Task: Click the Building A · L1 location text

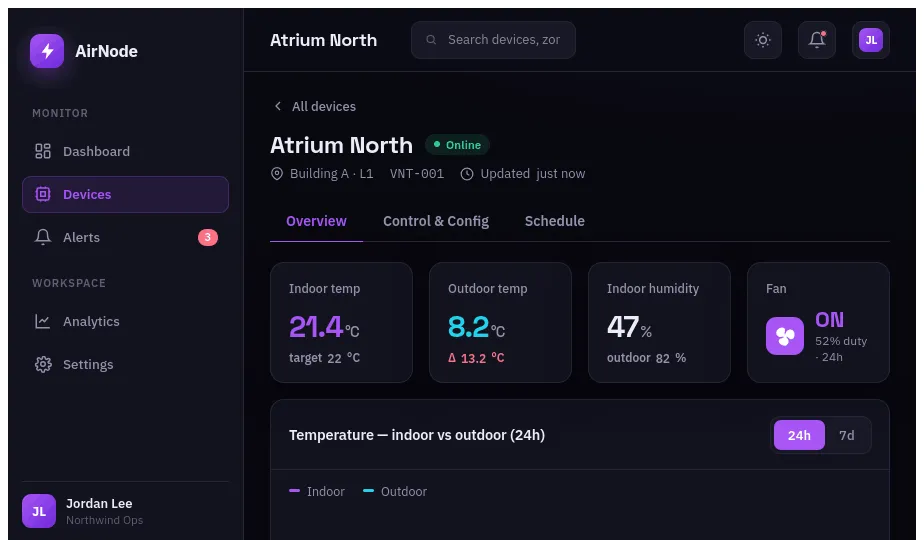Action: point(331,174)
